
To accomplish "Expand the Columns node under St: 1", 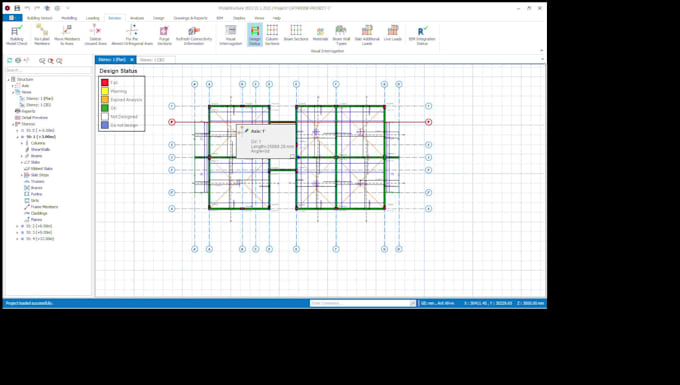I will pyautogui.click(x=22, y=143).
